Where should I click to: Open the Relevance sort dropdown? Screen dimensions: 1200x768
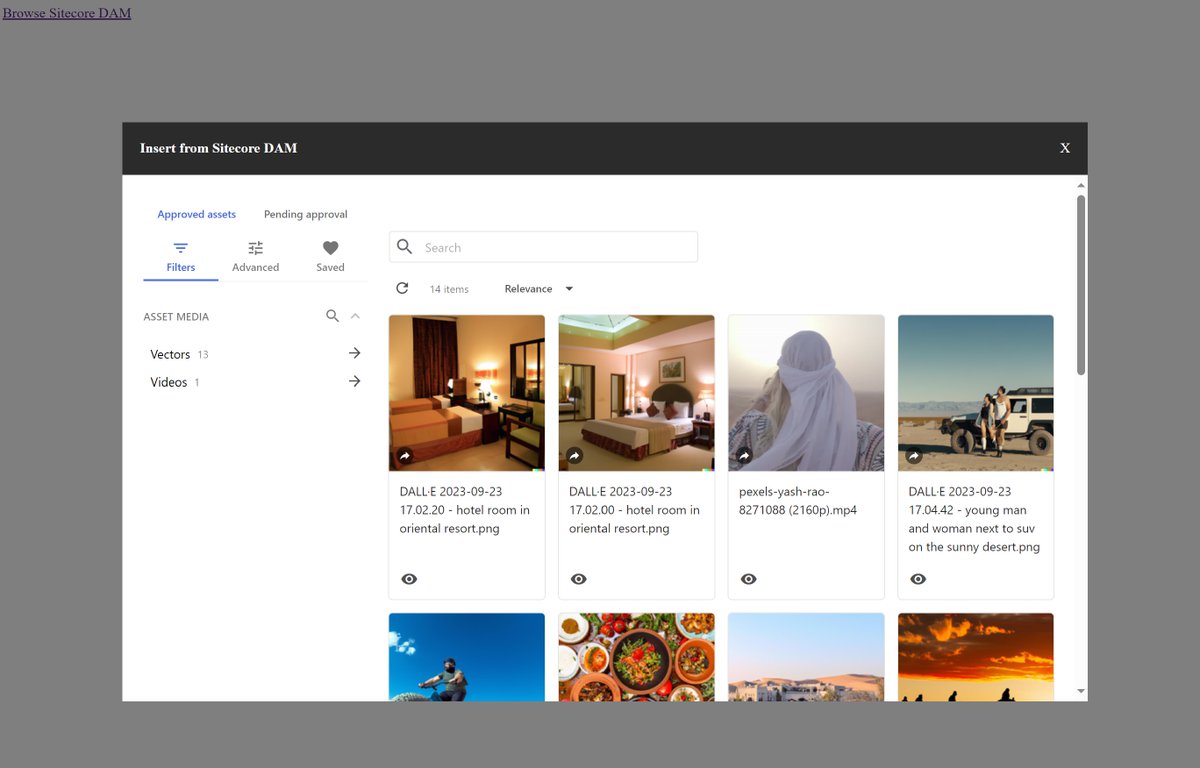[537, 288]
